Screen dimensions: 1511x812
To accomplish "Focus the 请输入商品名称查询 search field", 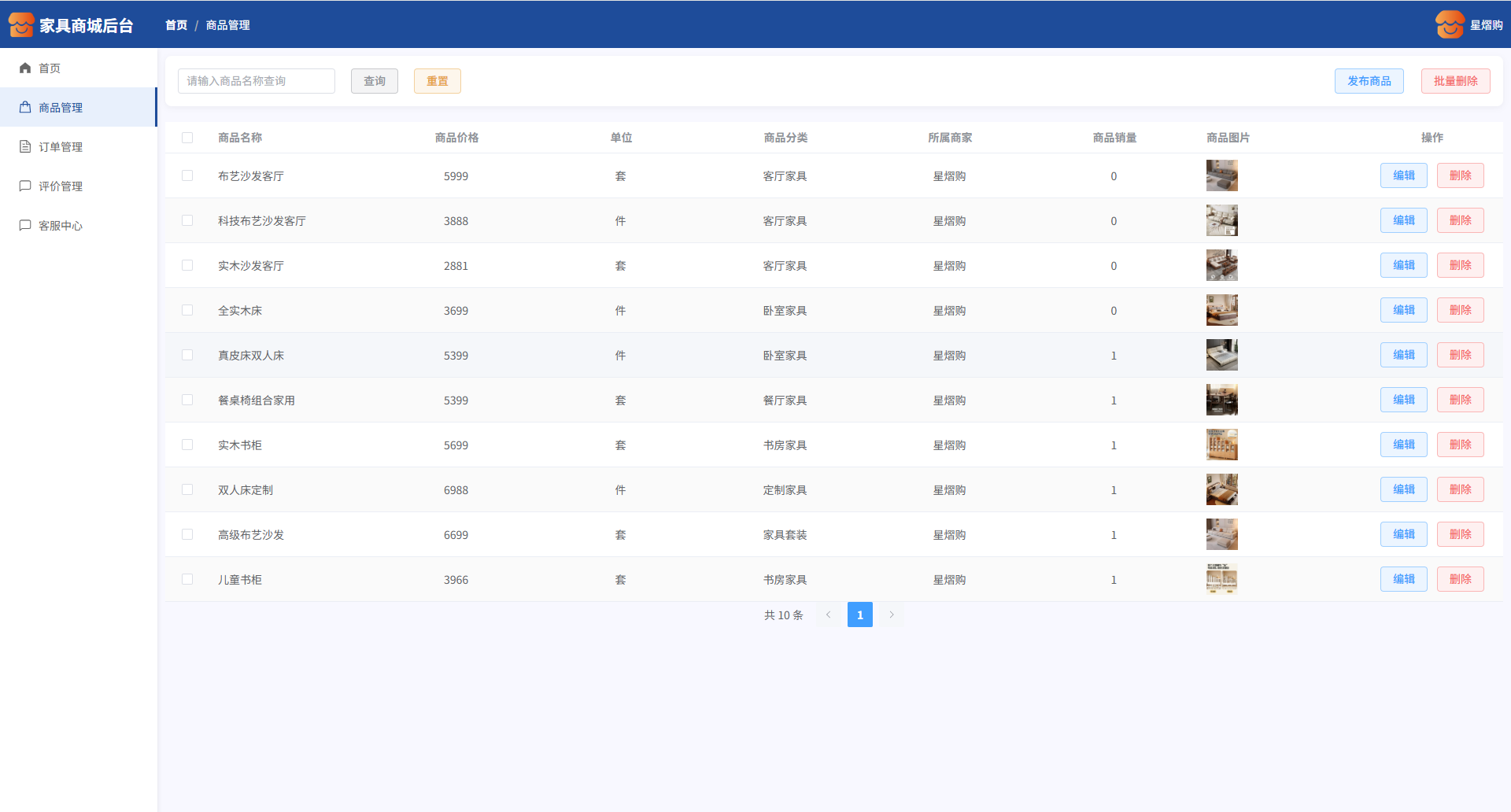I will (256, 81).
